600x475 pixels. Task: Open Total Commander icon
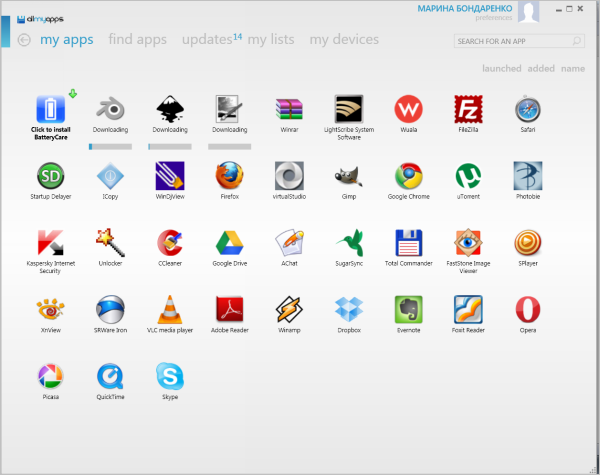tap(409, 242)
